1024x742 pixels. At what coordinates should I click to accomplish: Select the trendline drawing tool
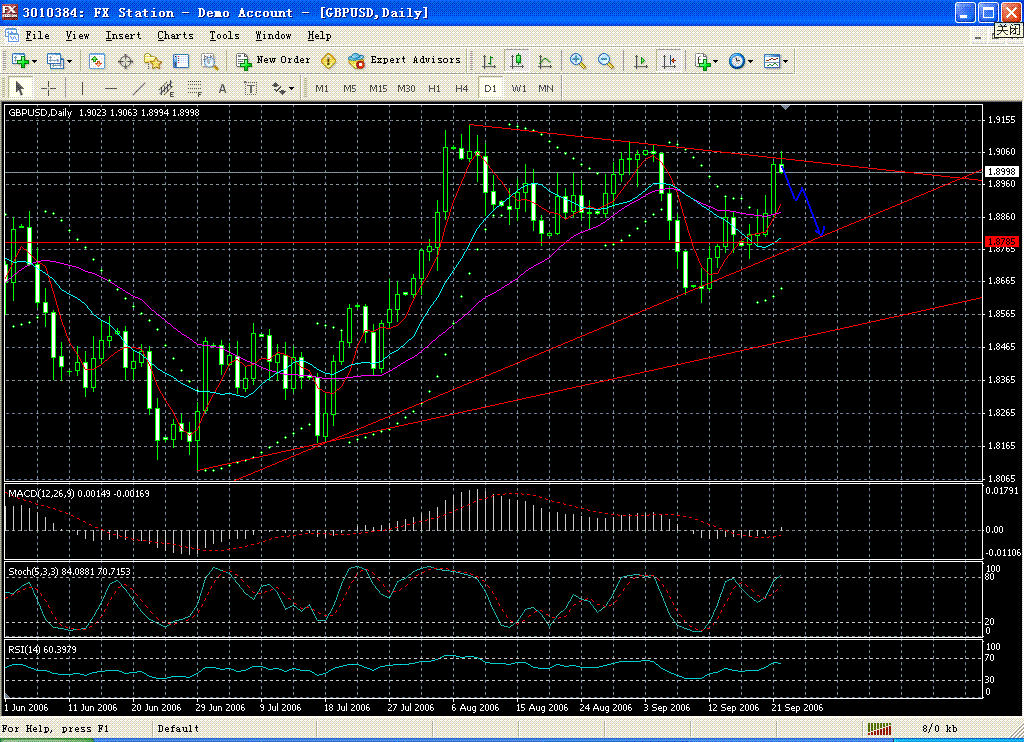click(139, 88)
